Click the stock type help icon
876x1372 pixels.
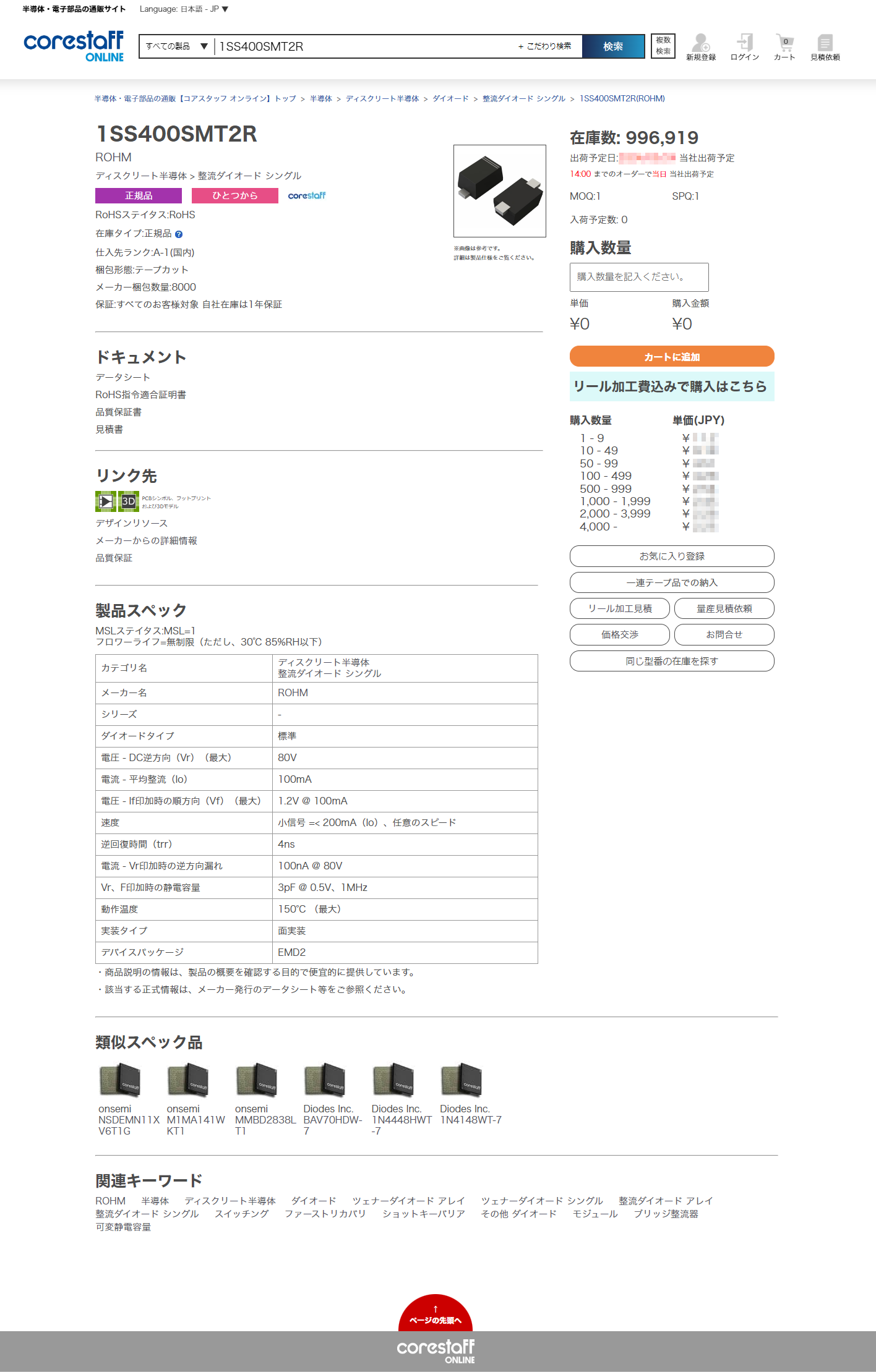pos(179,234)
